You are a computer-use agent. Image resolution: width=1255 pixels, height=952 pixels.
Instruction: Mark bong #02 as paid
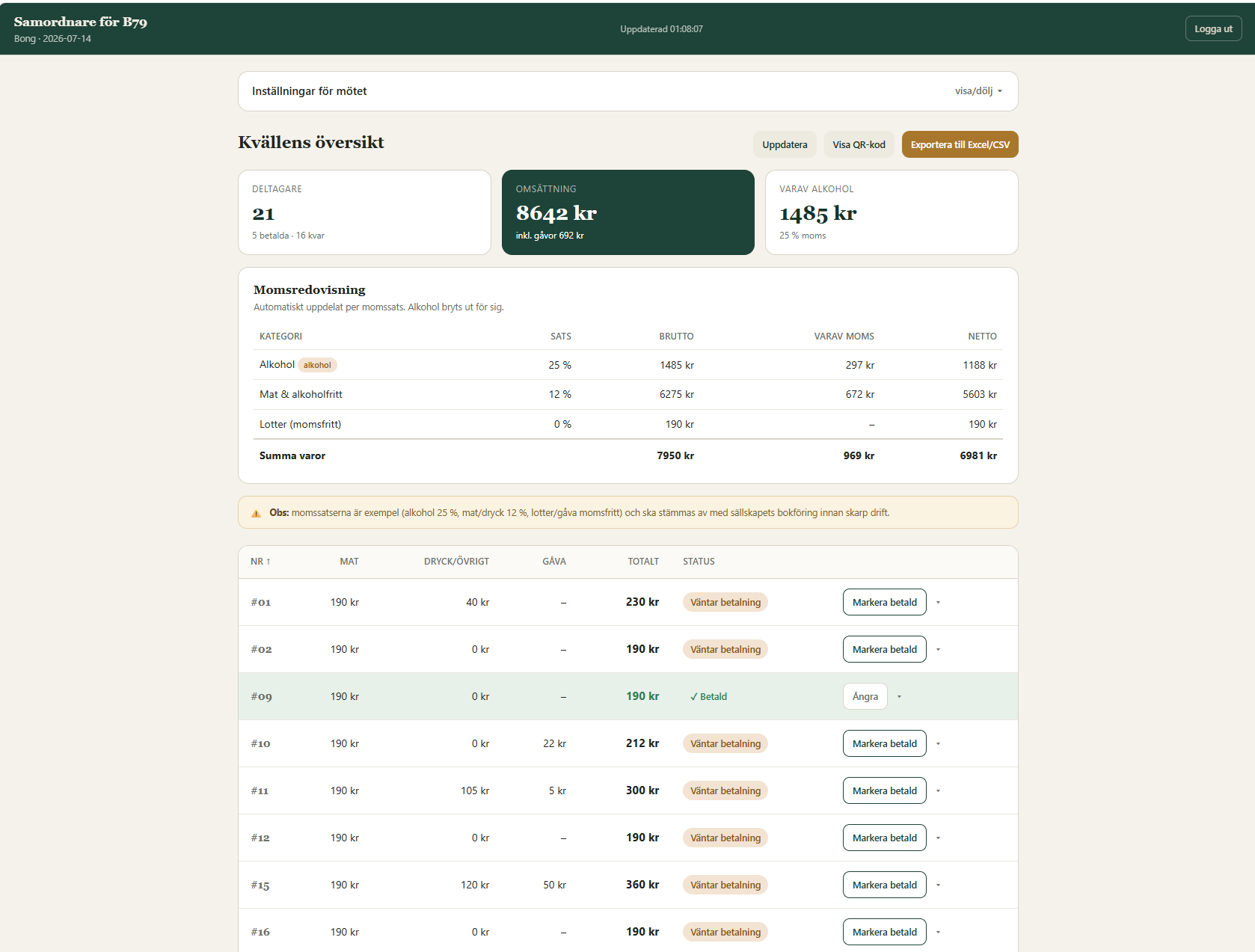884,649
